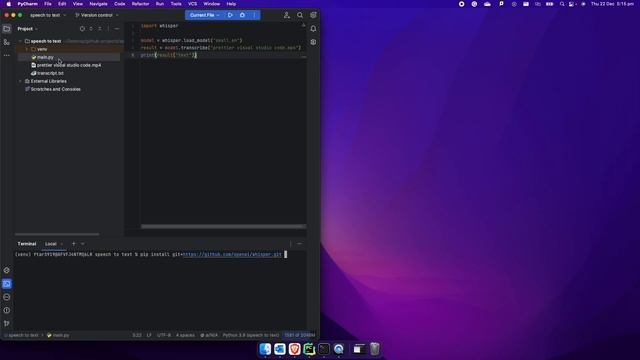Click LF line separator in status bar
The image size is (640, 360).
(x=149, y=335)
